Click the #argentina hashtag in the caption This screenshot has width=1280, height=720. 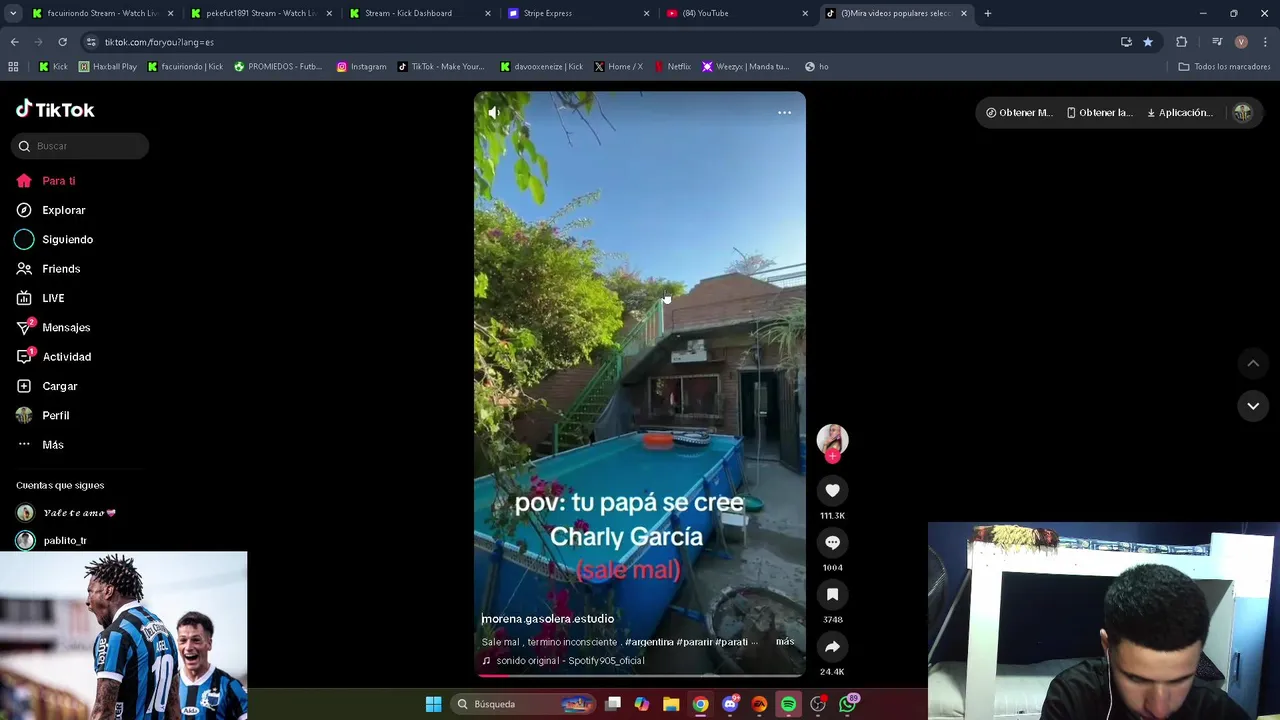(649, 642)
